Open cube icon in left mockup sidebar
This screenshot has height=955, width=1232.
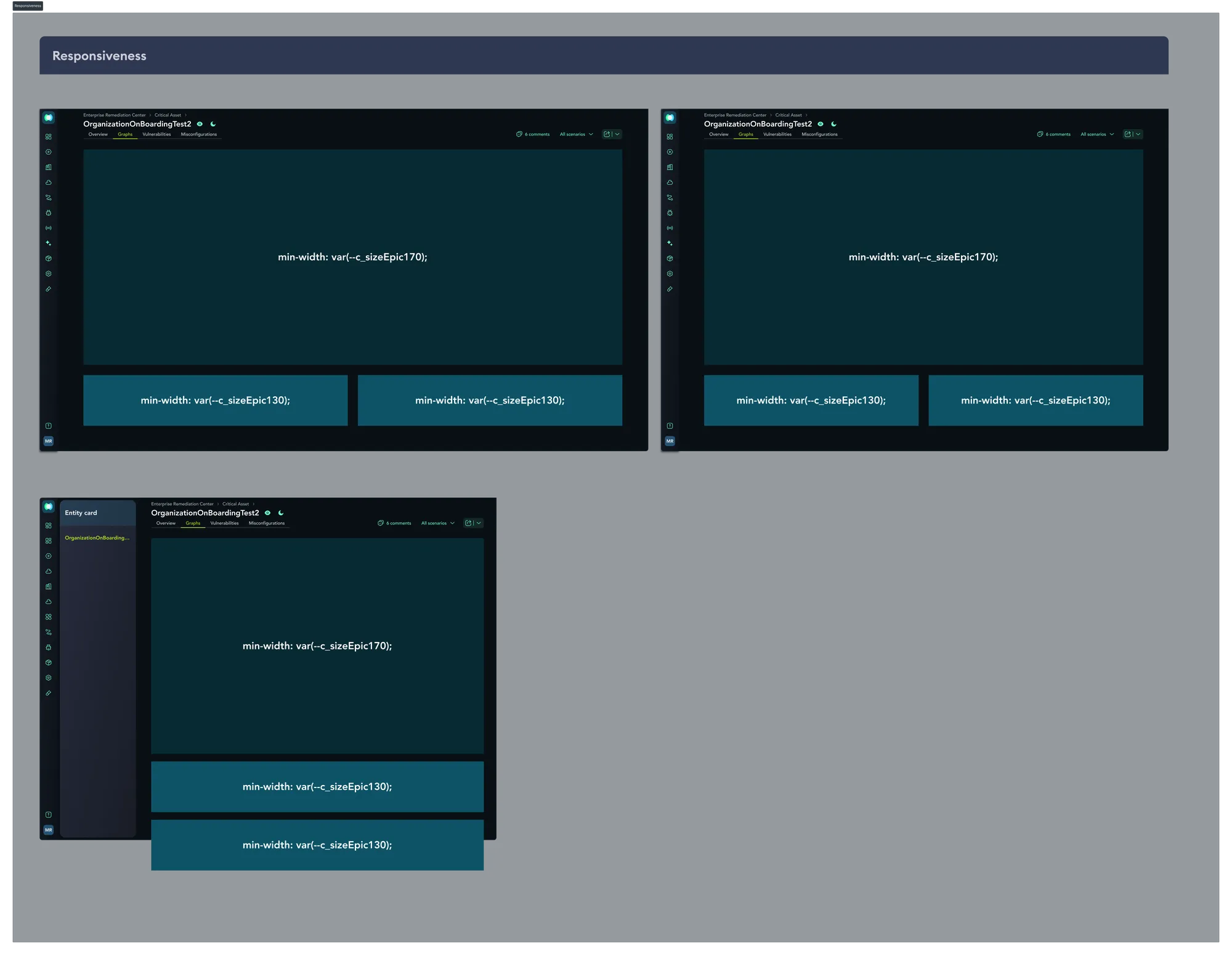coord(49,259)
